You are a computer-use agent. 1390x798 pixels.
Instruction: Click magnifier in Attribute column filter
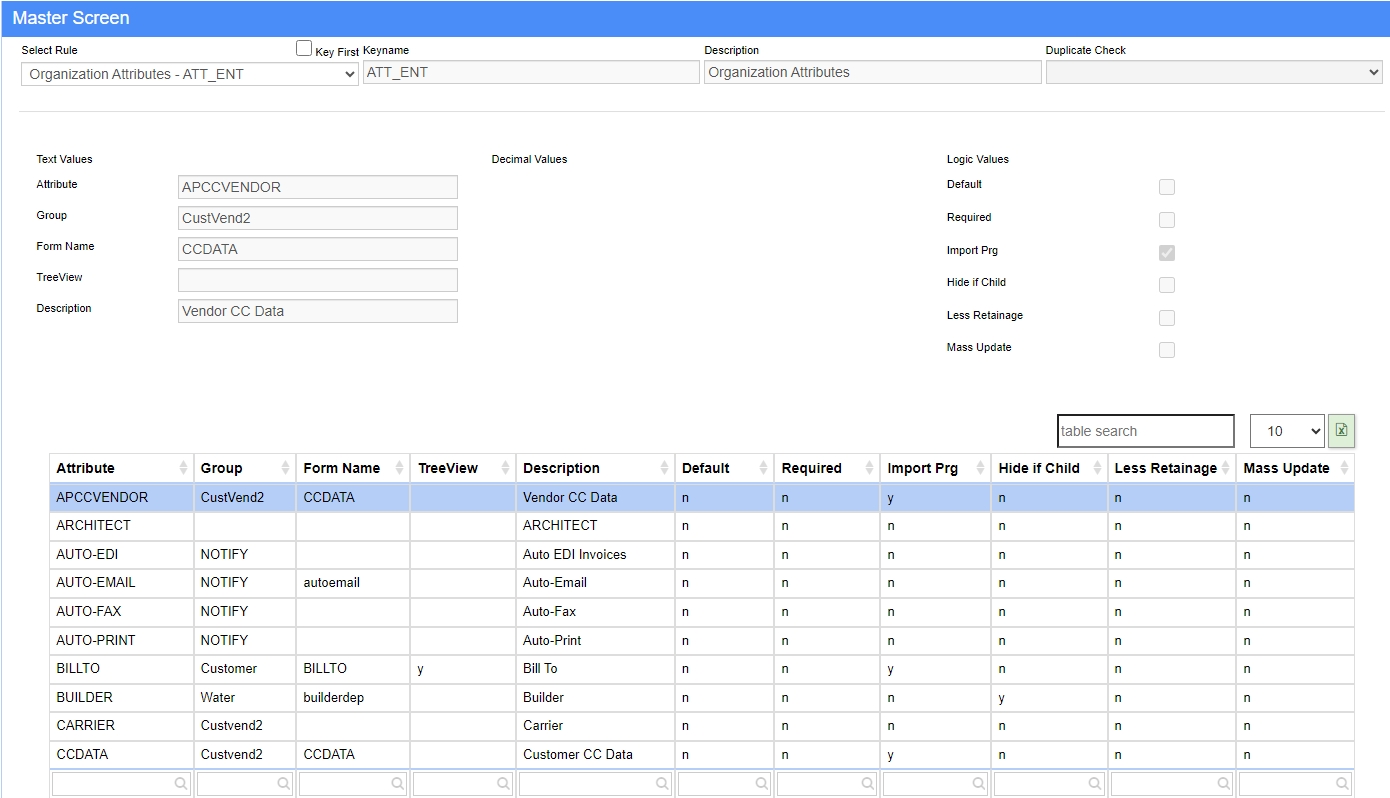(x=181, y=784)
